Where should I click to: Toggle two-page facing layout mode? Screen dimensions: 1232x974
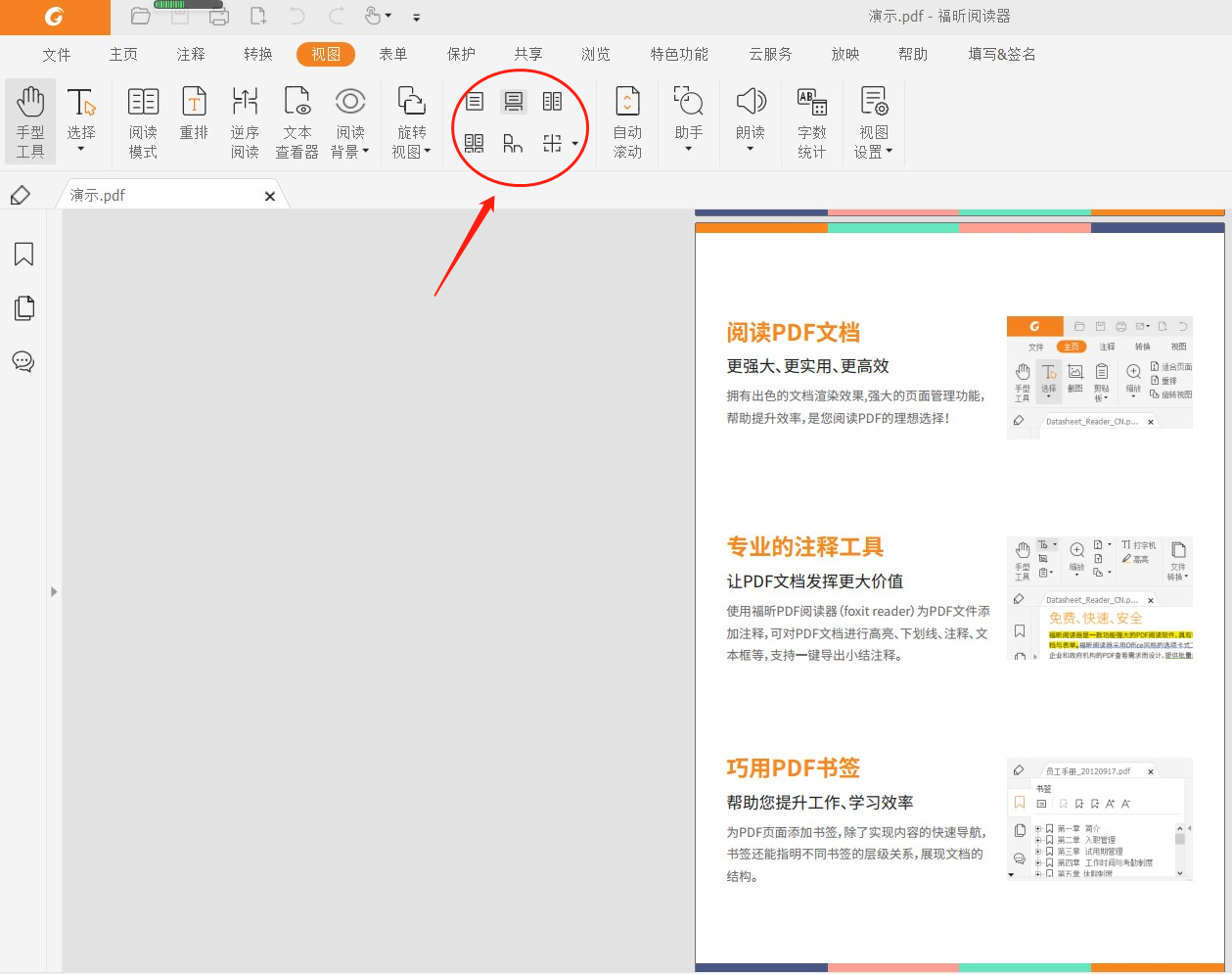(552, 101)
